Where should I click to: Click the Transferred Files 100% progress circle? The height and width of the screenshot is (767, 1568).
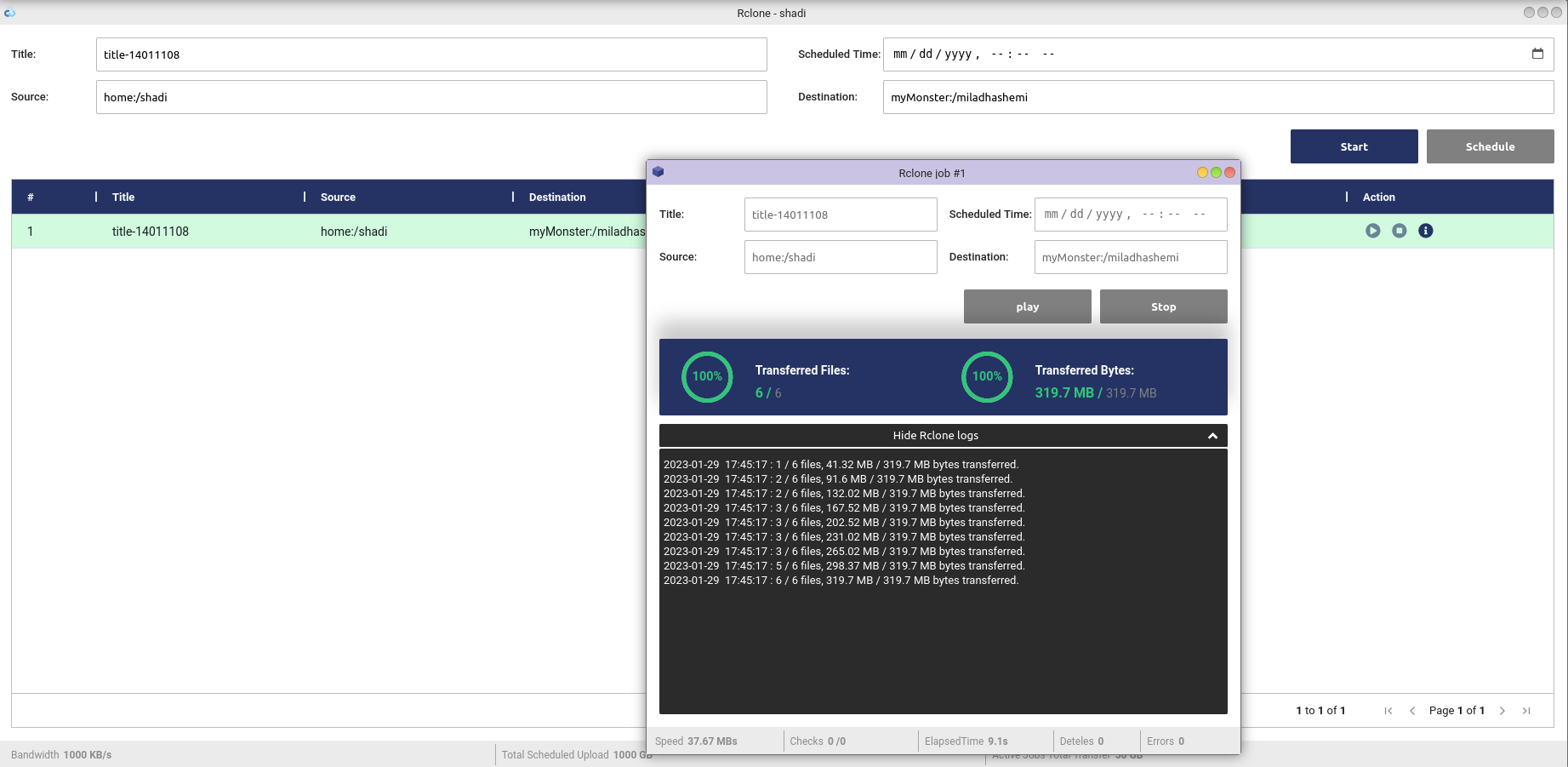click(706, 376)
